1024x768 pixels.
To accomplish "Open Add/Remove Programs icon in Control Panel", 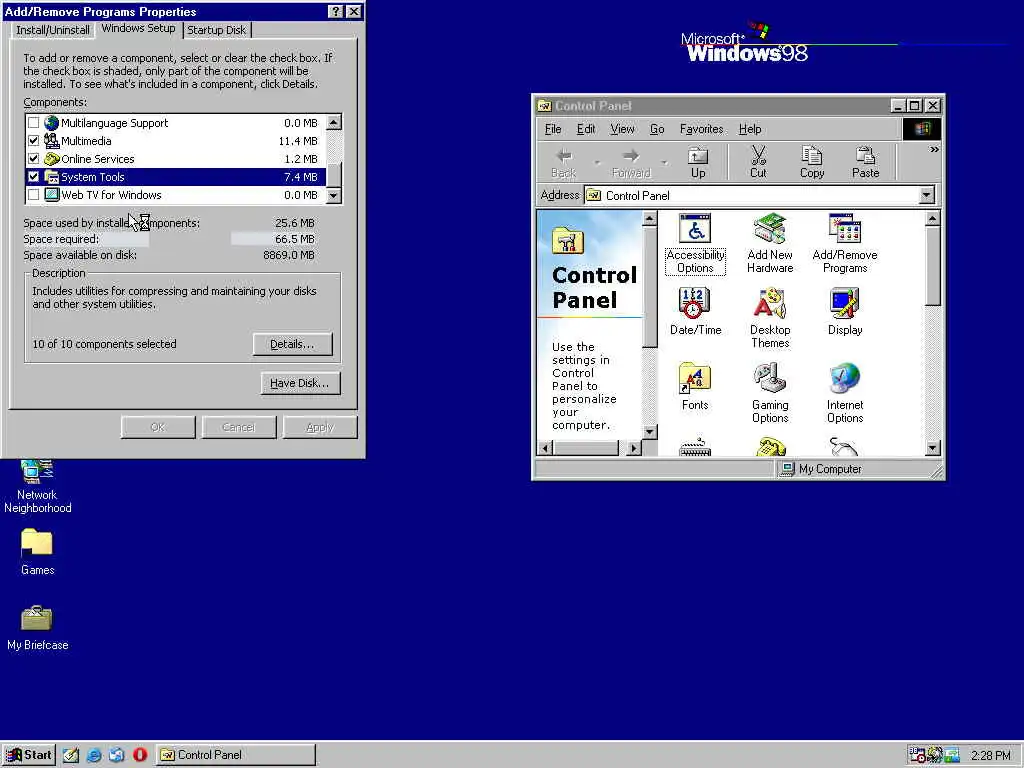I will (x=844, y=244).
